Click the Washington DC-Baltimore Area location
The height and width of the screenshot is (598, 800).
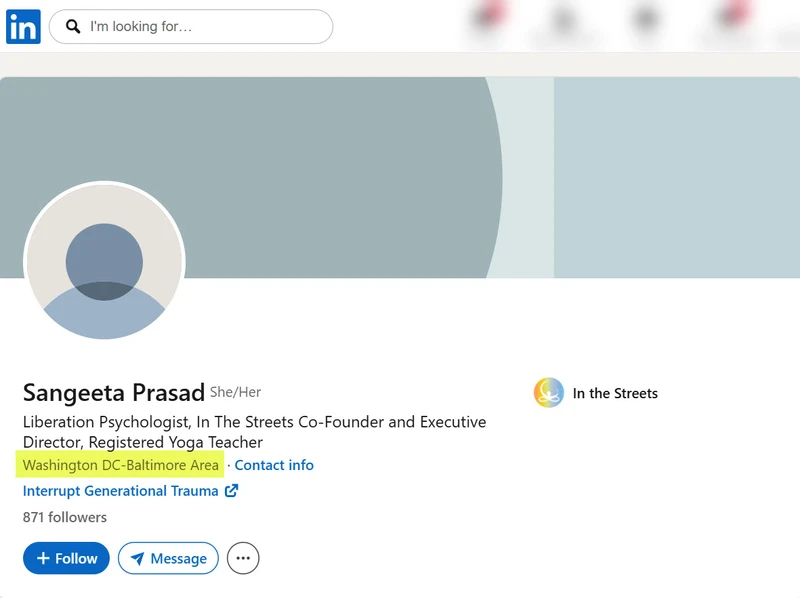pyautogui.click(x=120, y=465)
